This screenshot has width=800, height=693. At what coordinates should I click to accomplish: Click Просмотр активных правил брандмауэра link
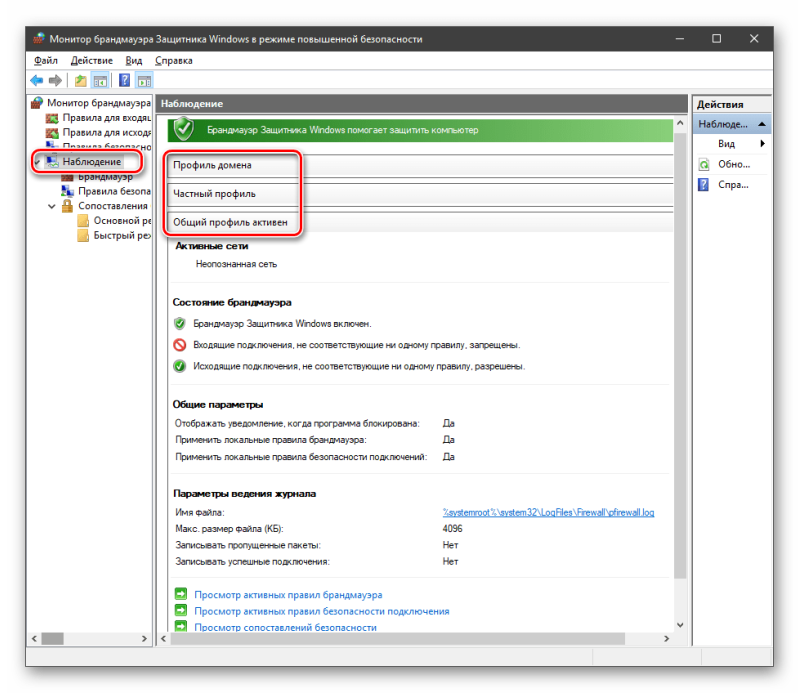[288, 595]
